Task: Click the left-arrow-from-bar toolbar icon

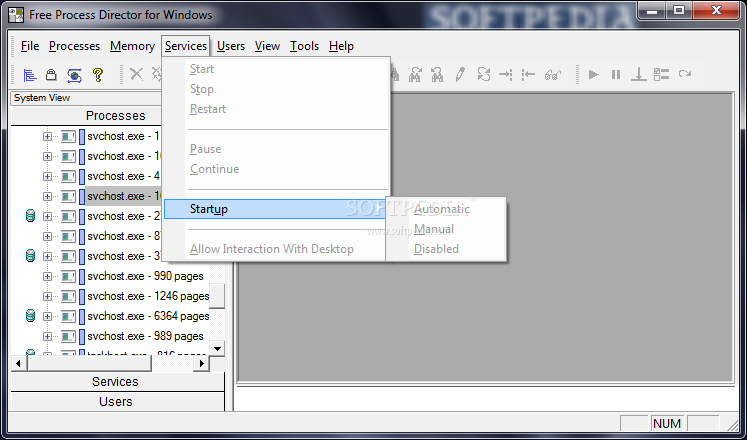Action: (528, 74)
